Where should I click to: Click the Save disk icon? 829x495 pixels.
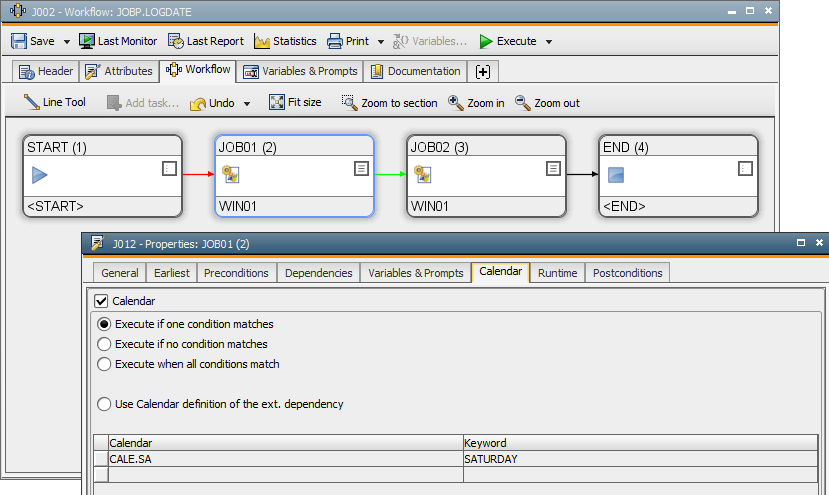click(x=19, y=41)
